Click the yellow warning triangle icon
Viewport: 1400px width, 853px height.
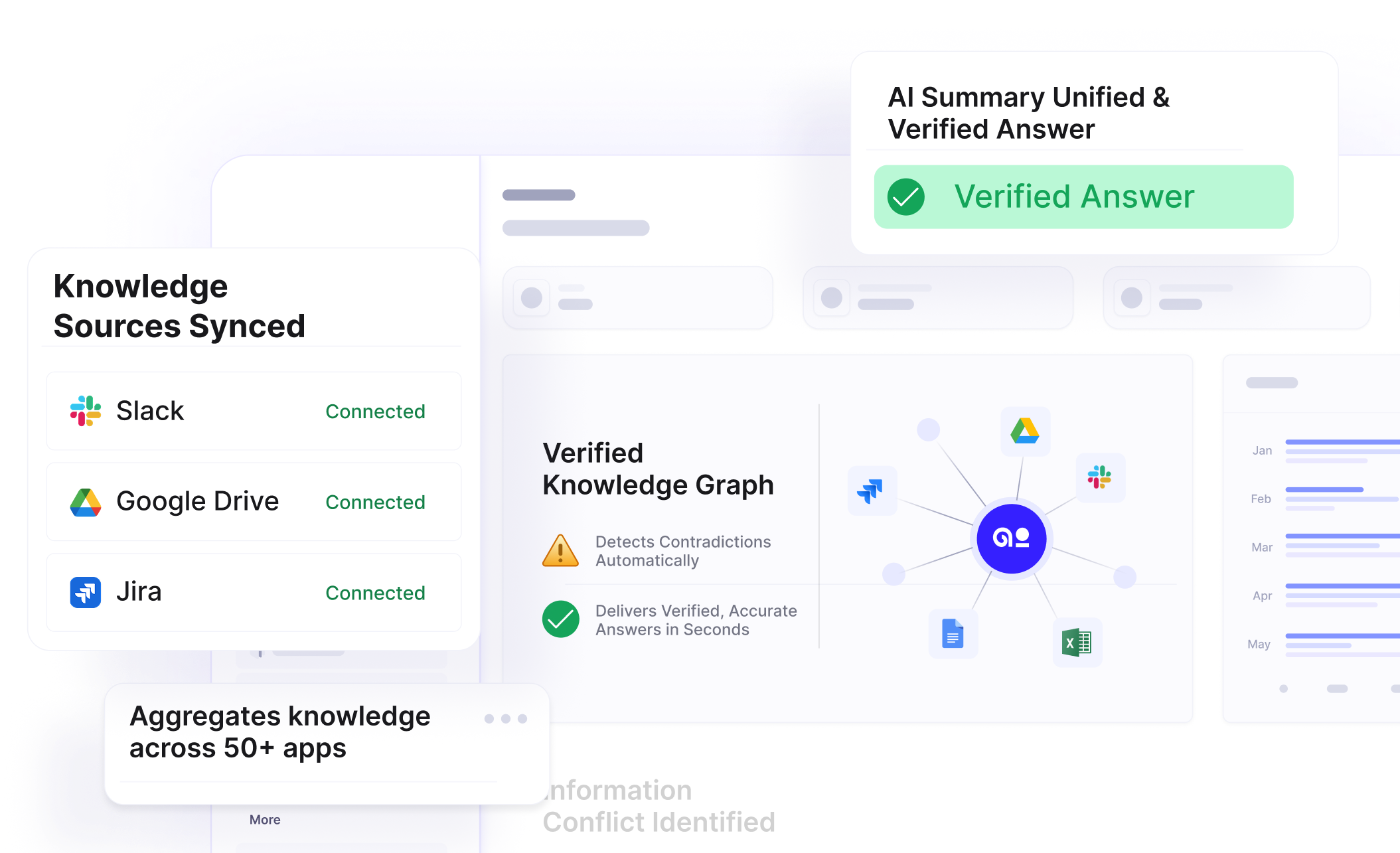pos(560,551)
